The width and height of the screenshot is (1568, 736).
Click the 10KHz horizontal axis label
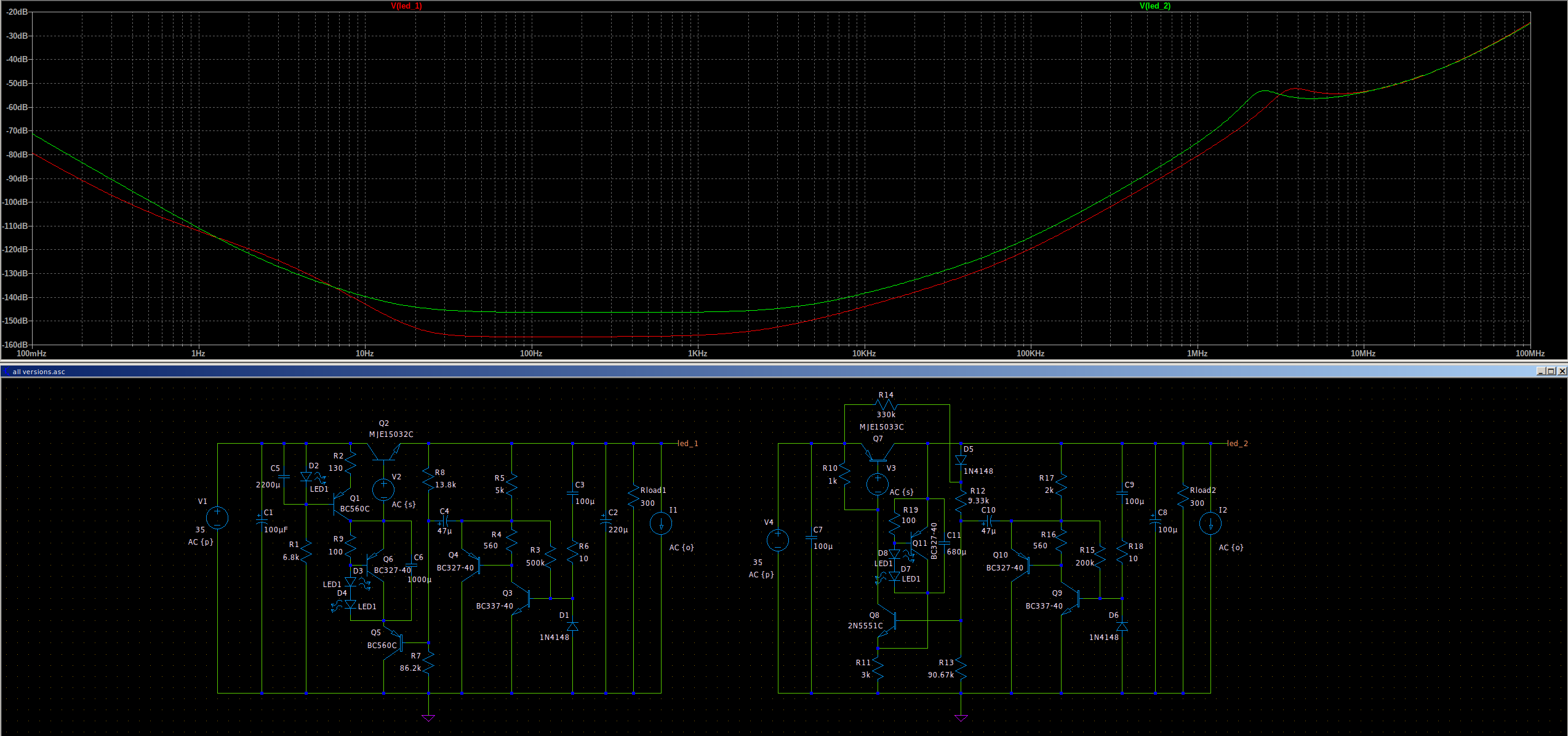864,353
